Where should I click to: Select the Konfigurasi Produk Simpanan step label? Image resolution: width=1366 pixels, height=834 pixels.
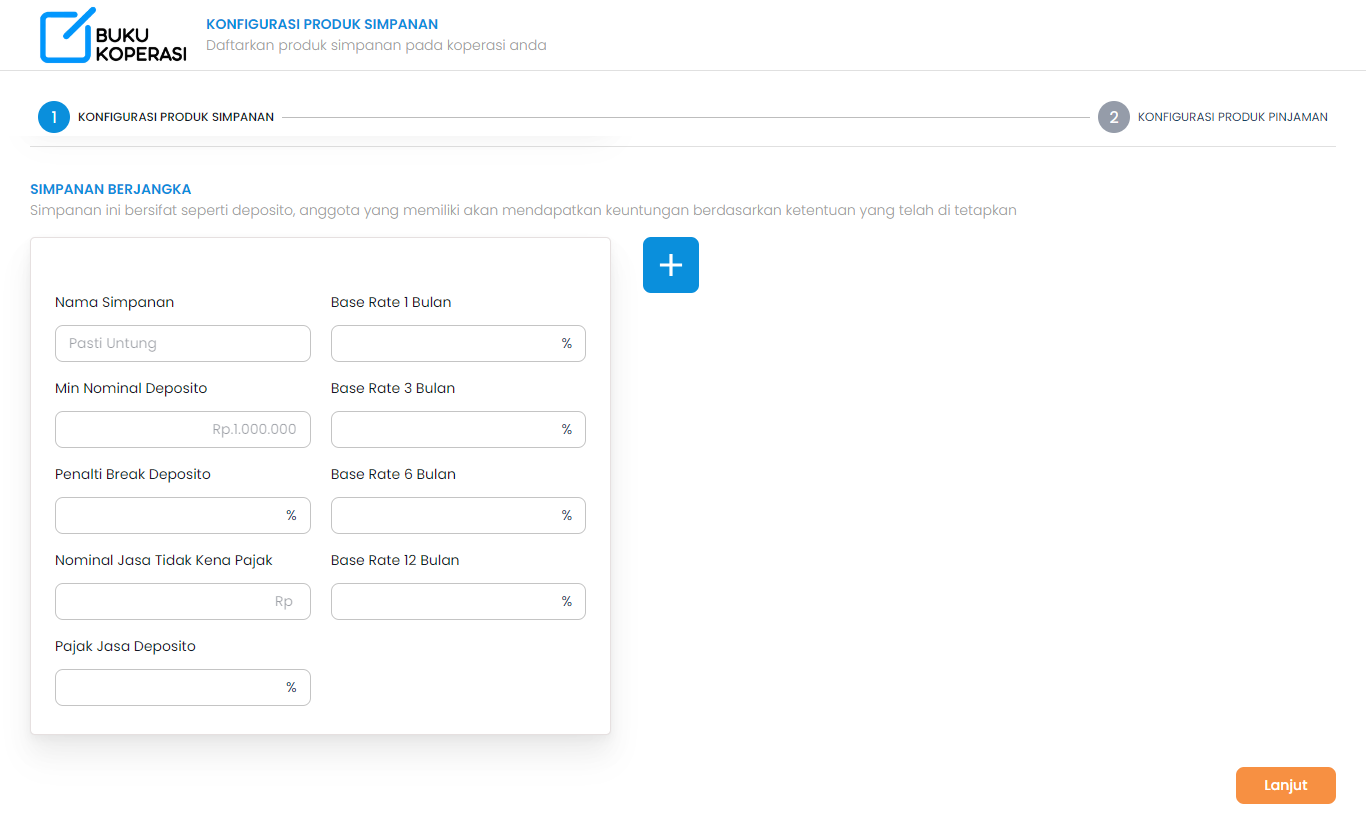click(176, 117)
